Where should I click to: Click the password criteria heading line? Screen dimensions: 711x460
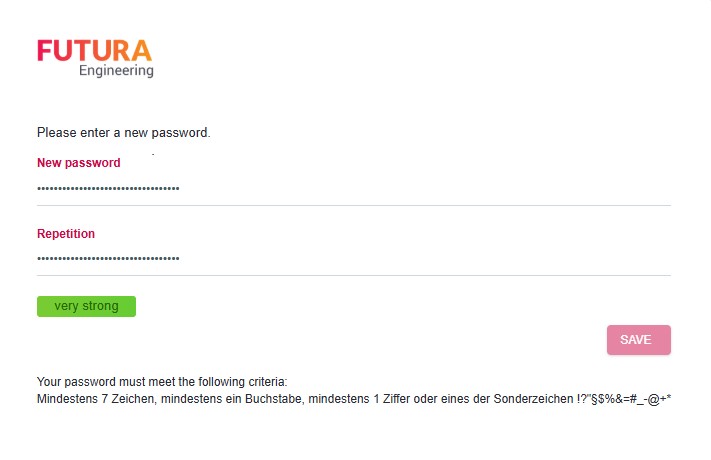(x=161, y=382)
